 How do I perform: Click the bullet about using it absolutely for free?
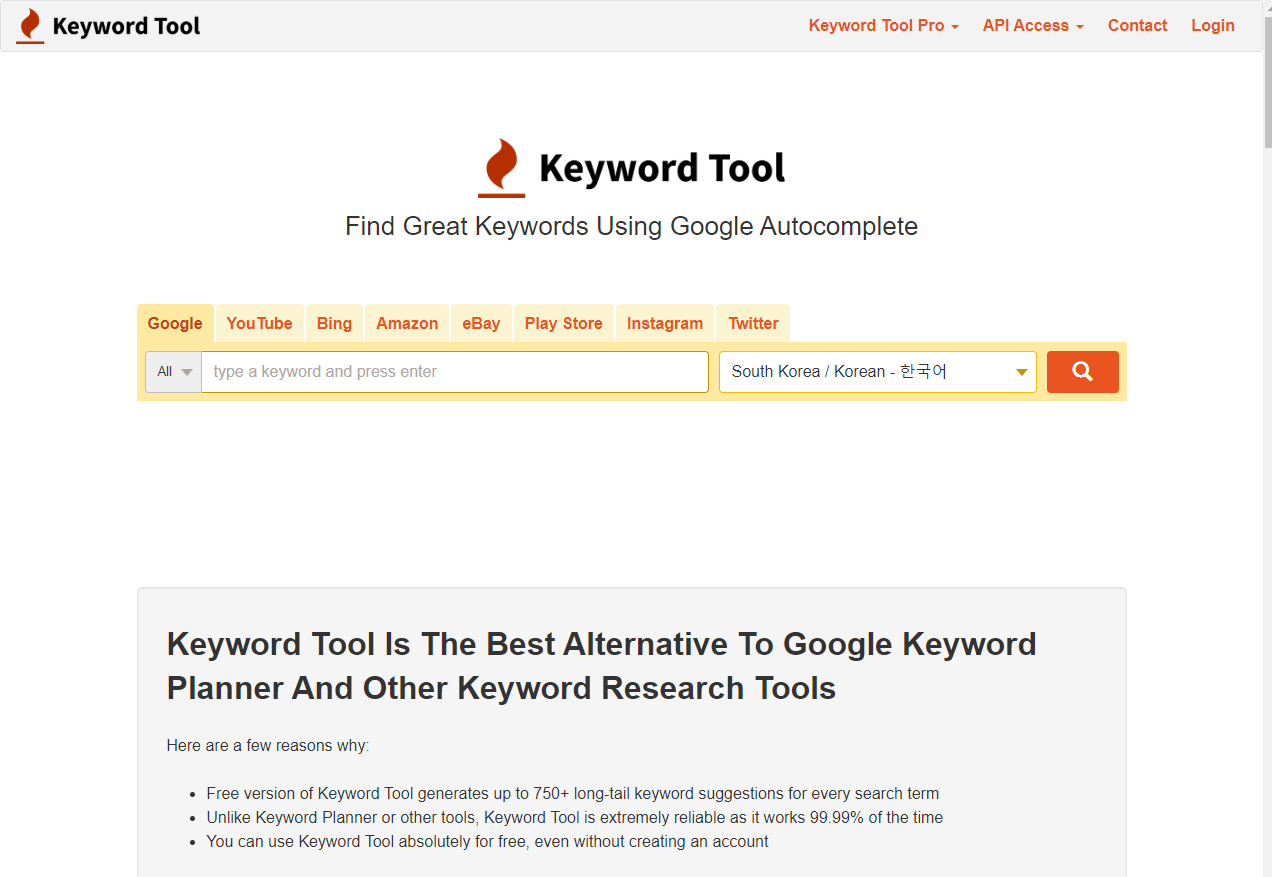(x=487, y=842)
